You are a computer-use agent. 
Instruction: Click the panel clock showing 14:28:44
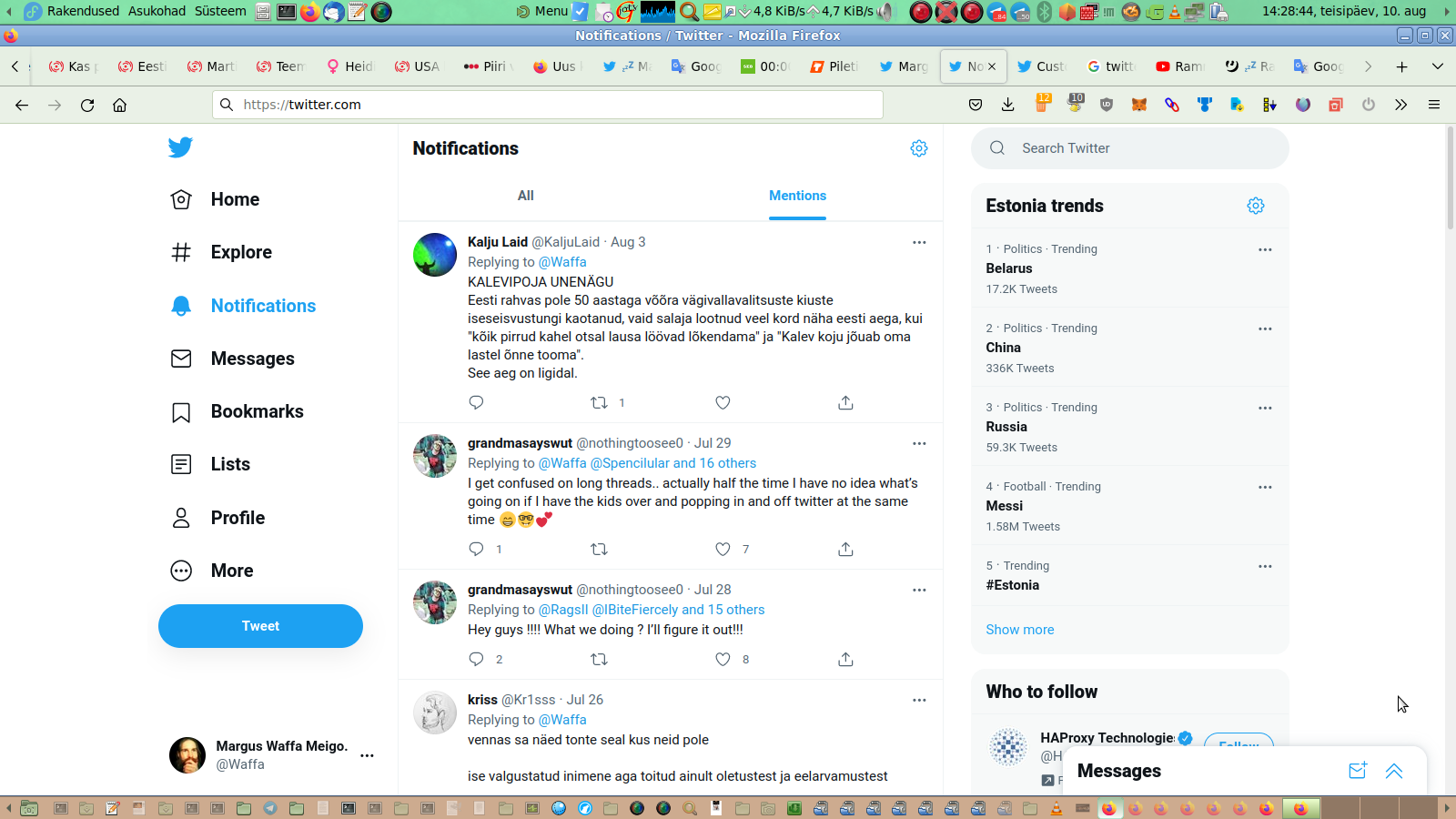[x=1343, y=11]
